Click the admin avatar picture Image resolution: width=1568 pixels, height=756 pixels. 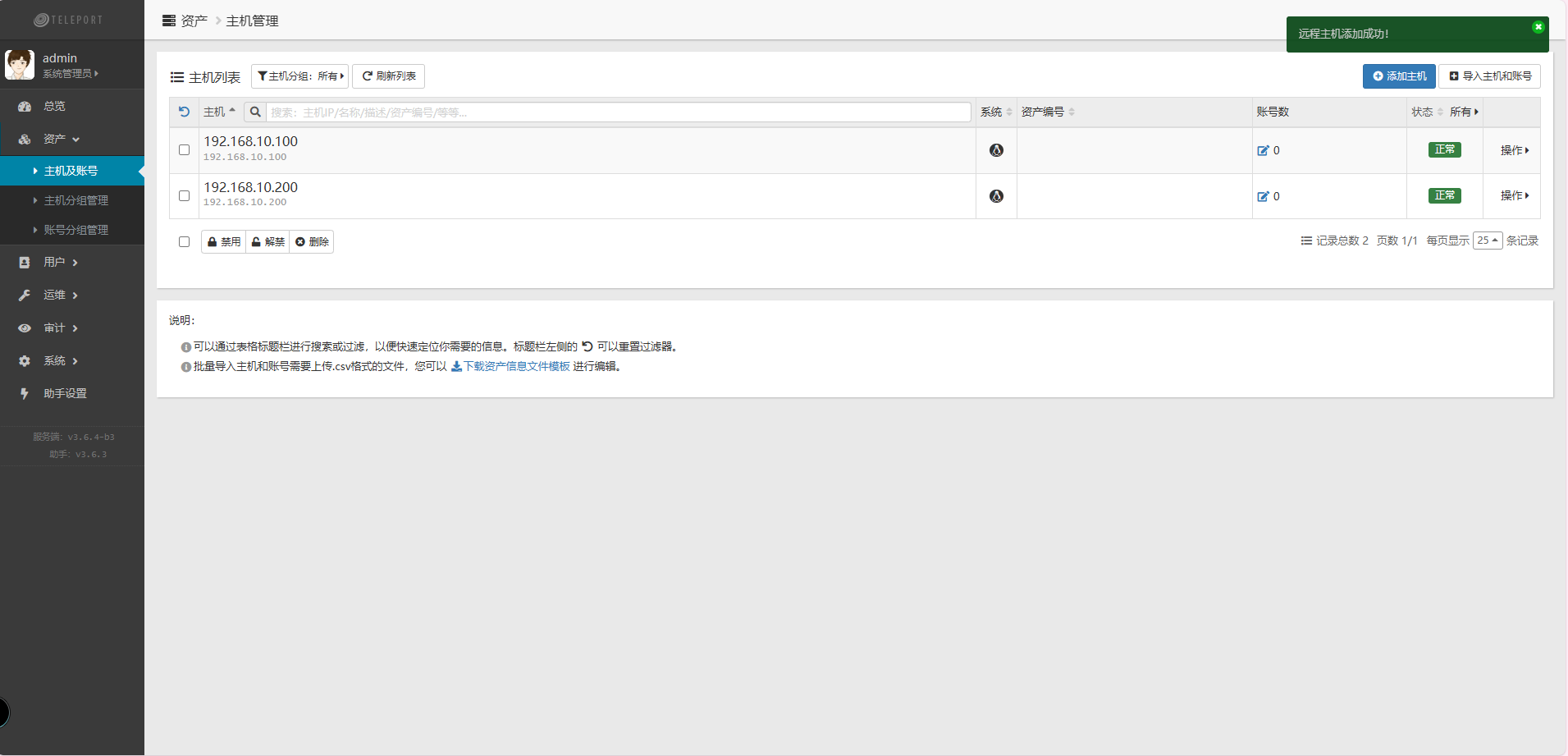tap(20, 65)
